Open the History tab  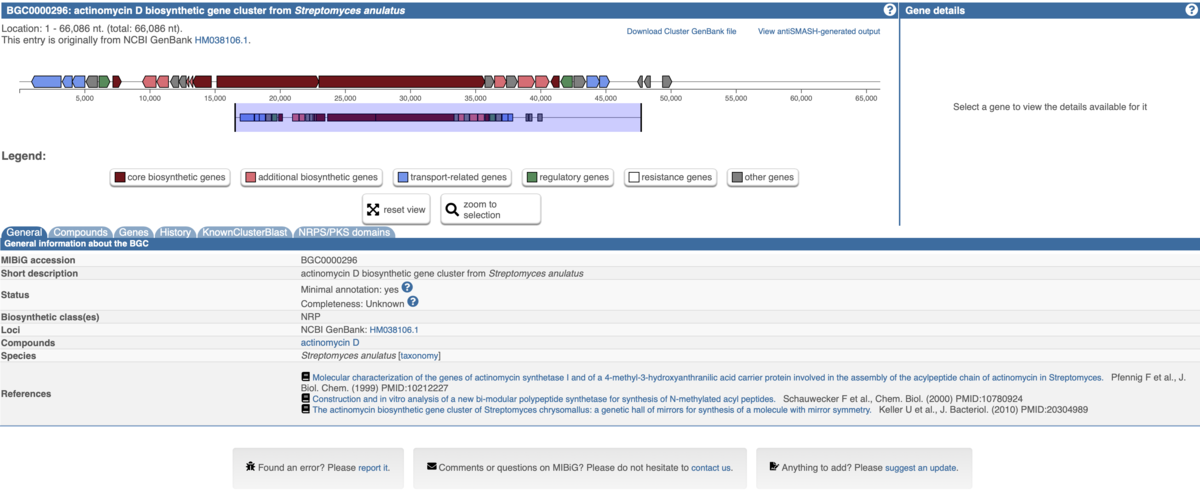tap(175, 232)
